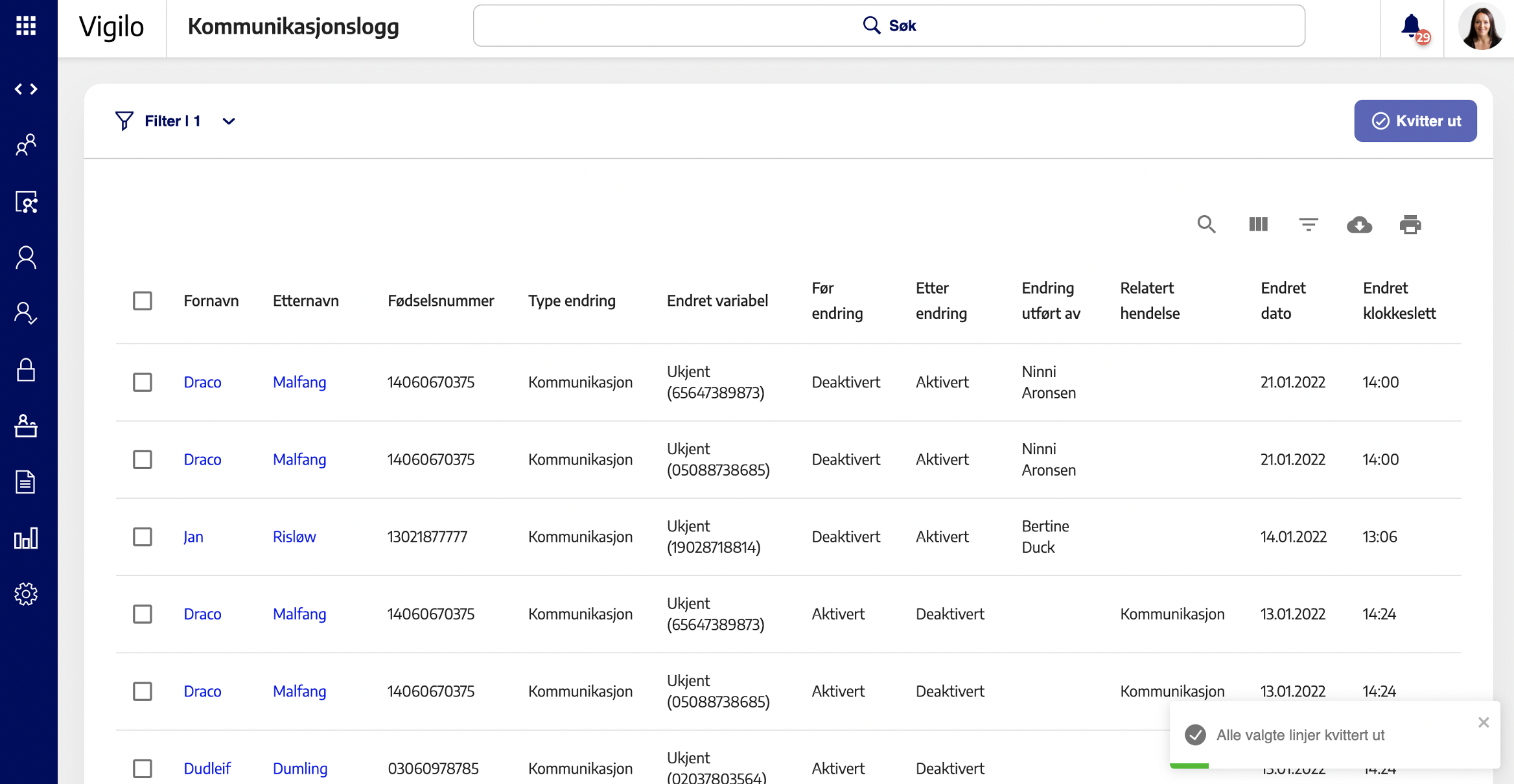Open settings gear in sidebar
The height and width of the screenshot is (784, 1514).
26,594
